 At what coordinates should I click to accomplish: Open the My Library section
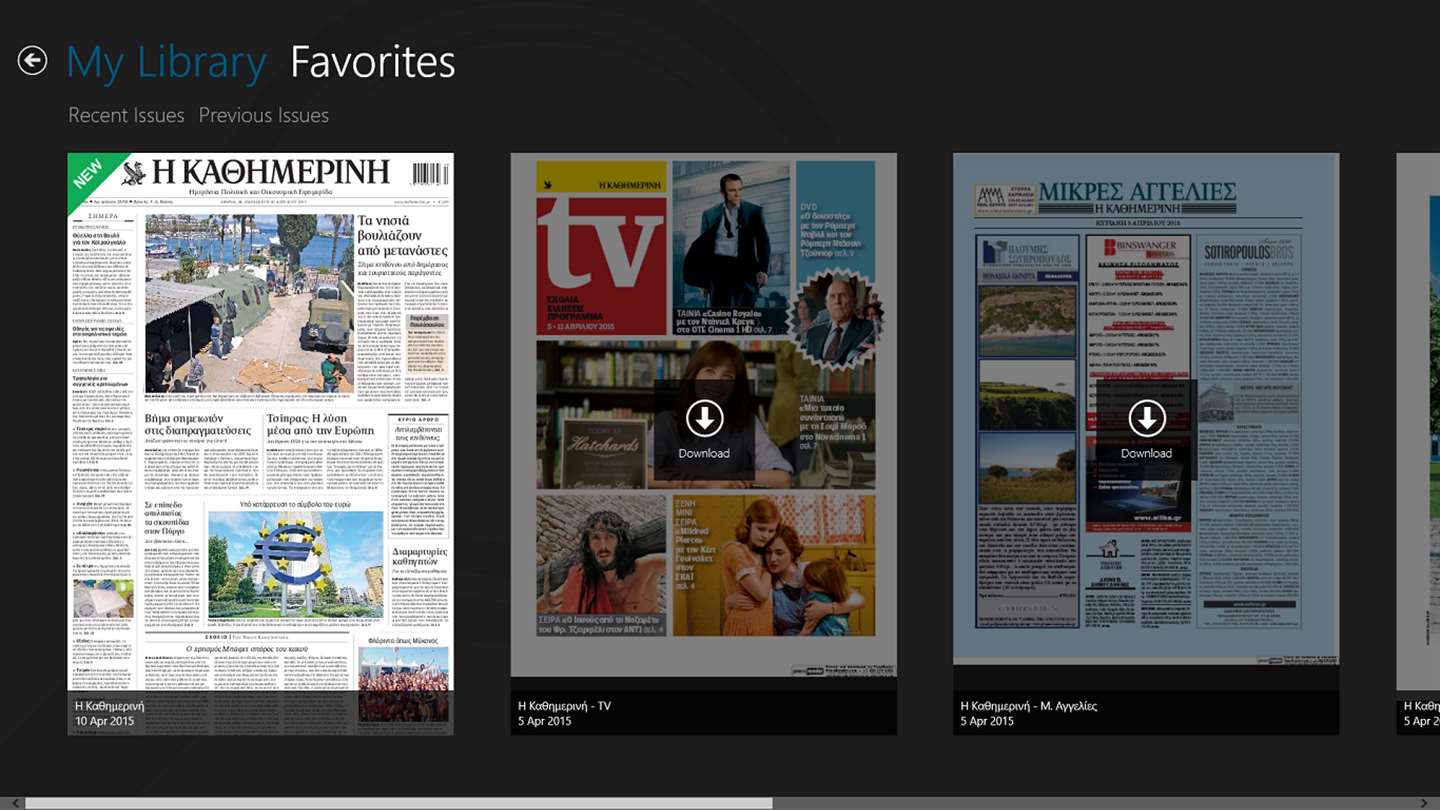(166, 62)
